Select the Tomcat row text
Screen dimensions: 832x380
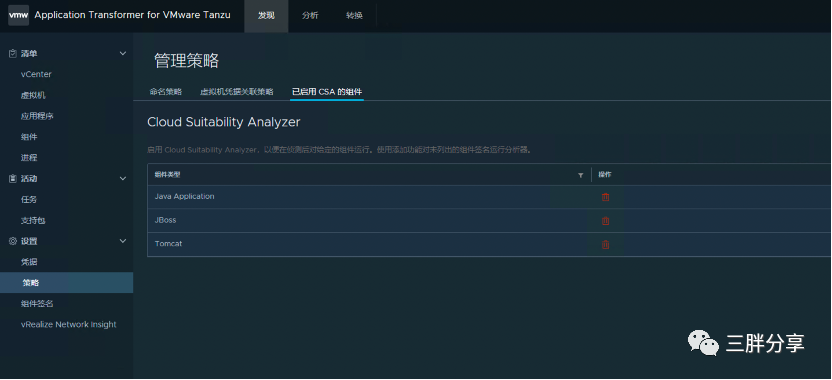pyautogui.click(x=168, y=244)
